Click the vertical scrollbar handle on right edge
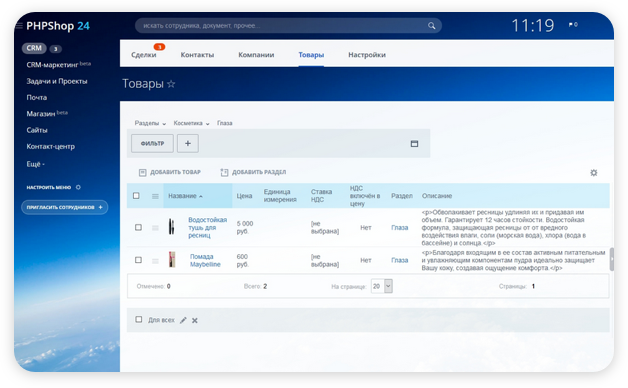Screen dimensions: 628x388 tap(612, 259)
